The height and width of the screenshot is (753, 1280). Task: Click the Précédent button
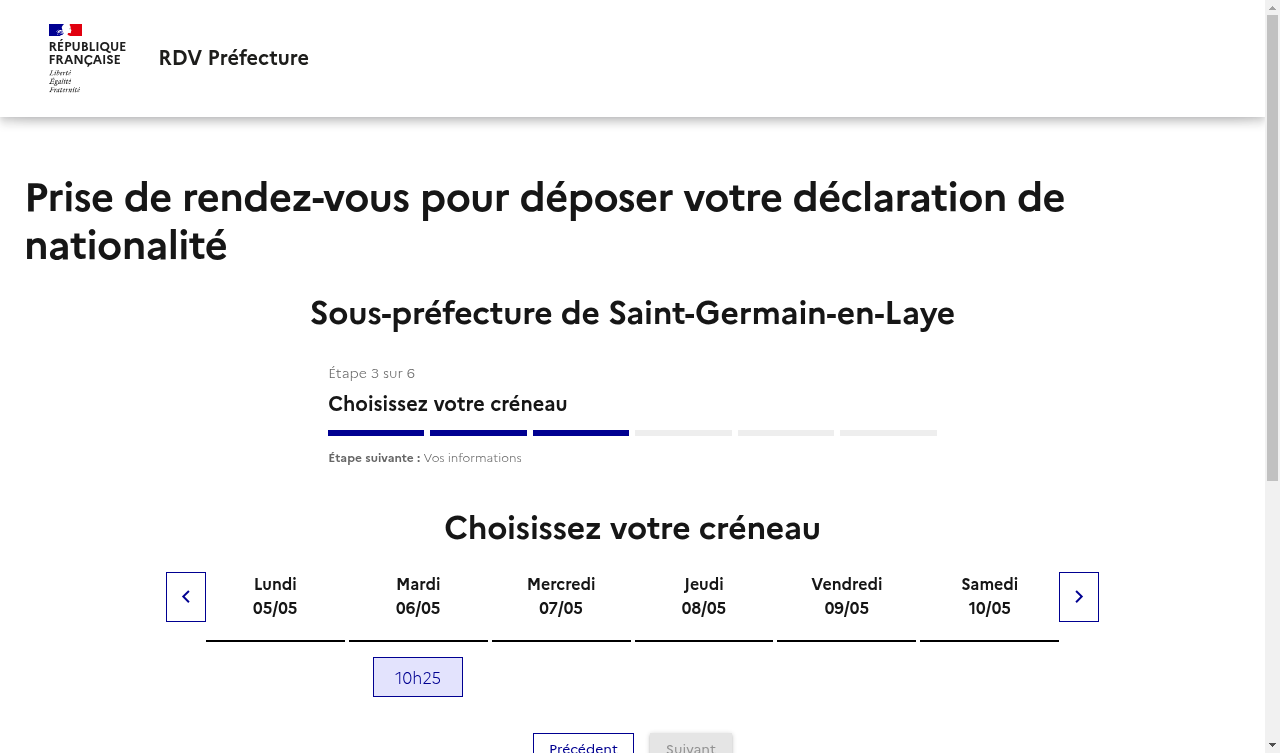coord(583,743)
